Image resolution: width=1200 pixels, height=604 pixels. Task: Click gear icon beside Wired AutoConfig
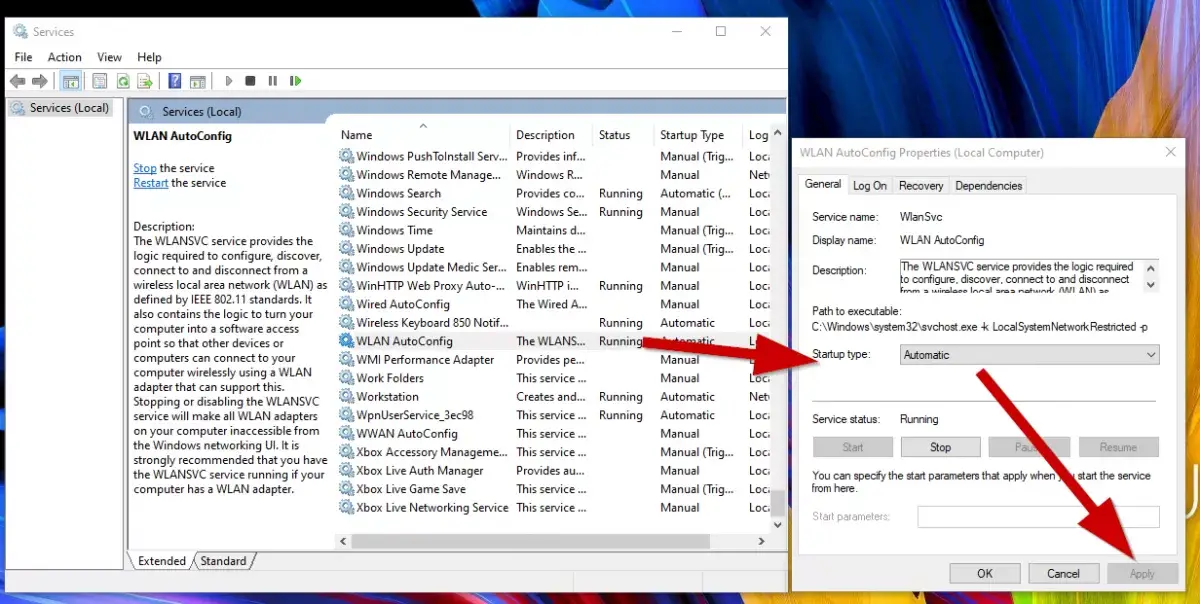(347, 304)
